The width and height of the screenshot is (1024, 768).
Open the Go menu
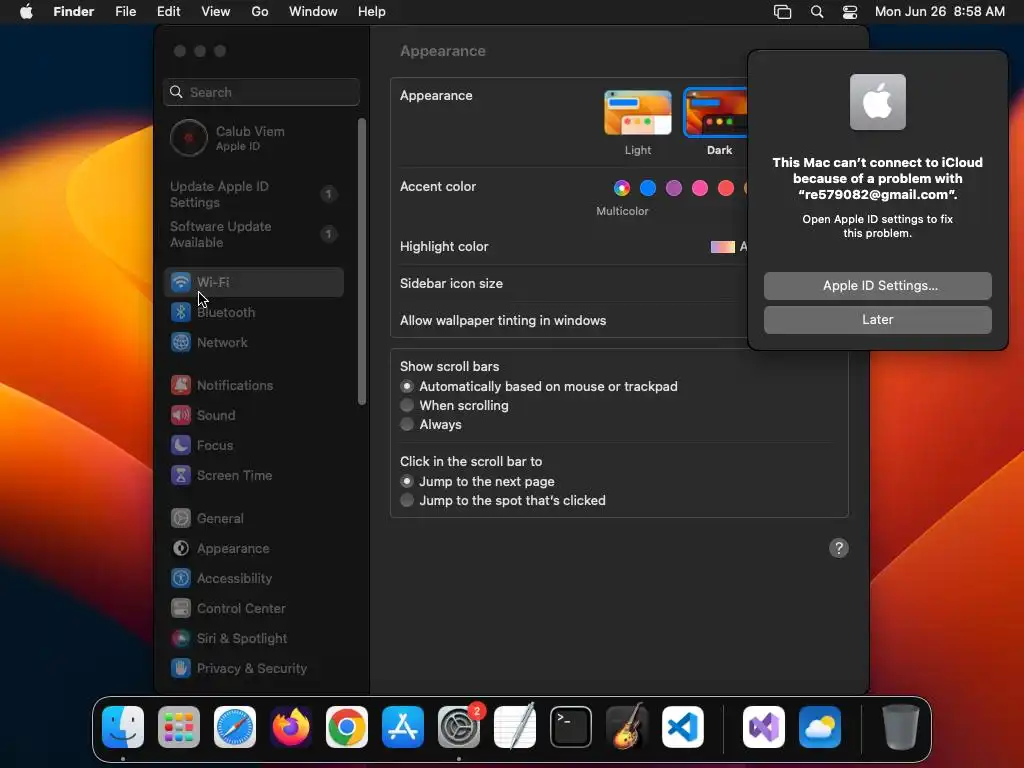click(x=260, y=12)
